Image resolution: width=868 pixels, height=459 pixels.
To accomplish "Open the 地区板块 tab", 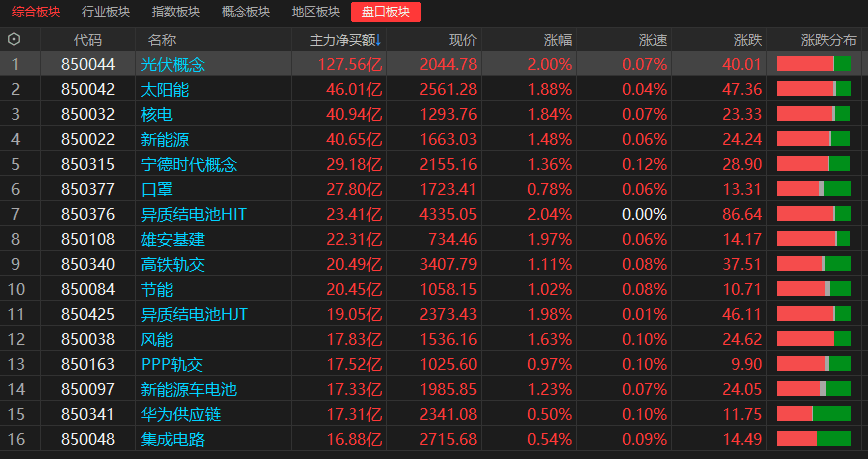I will pos(316,12).
